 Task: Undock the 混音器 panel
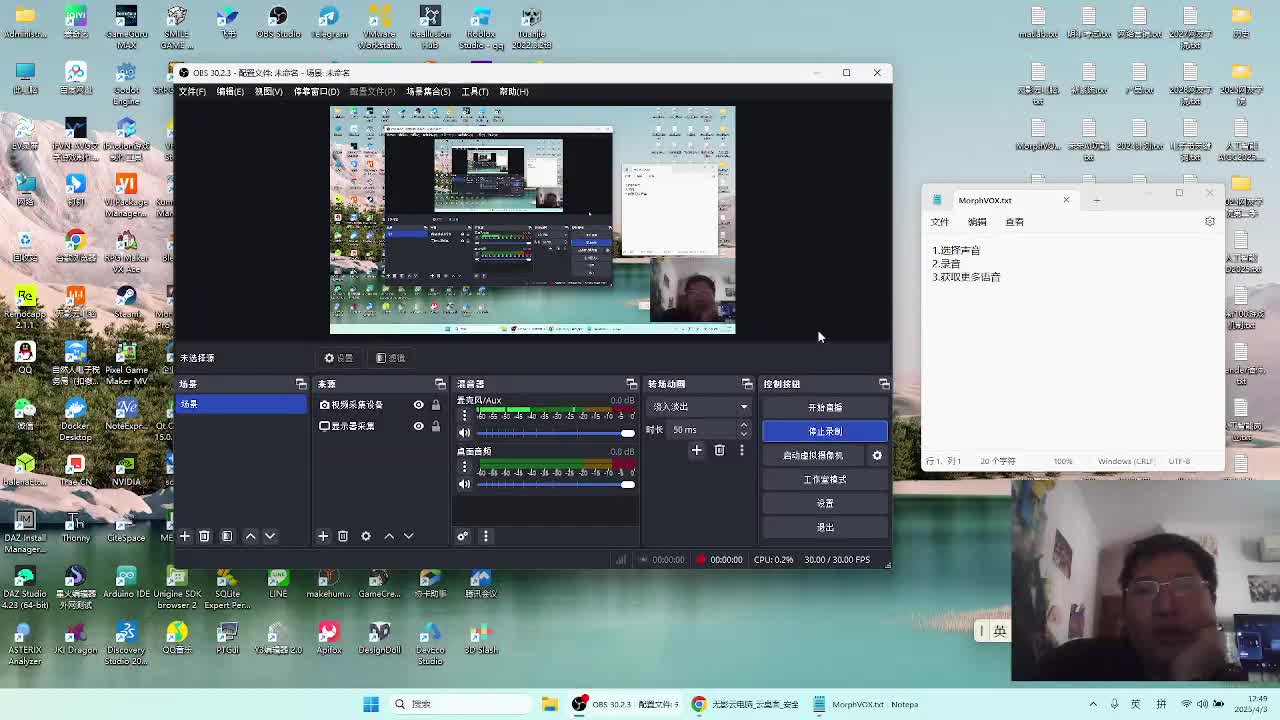[631, 384]
